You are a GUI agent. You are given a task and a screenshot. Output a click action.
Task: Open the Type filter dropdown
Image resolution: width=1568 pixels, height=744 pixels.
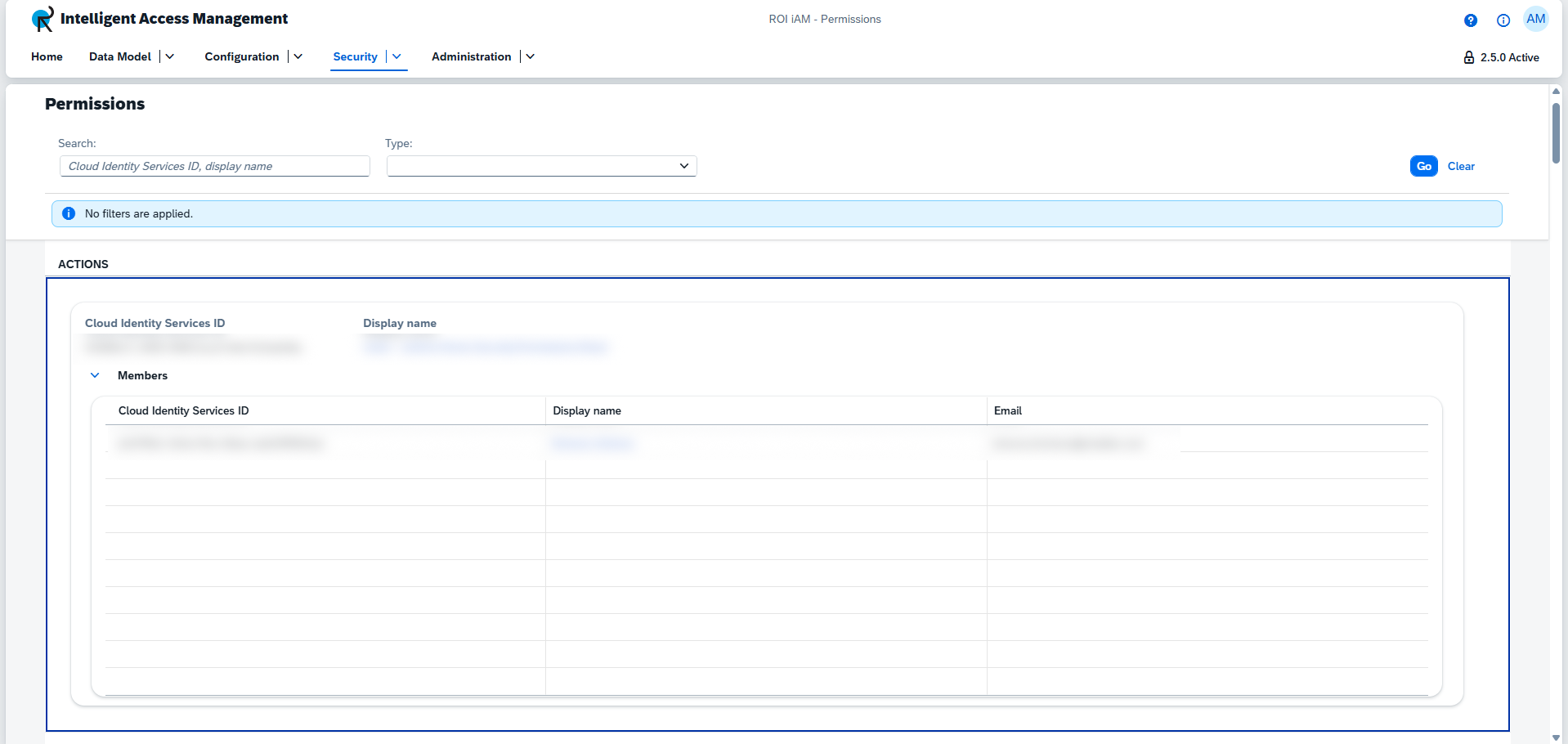pyautogui.click(x=683, y=166)
